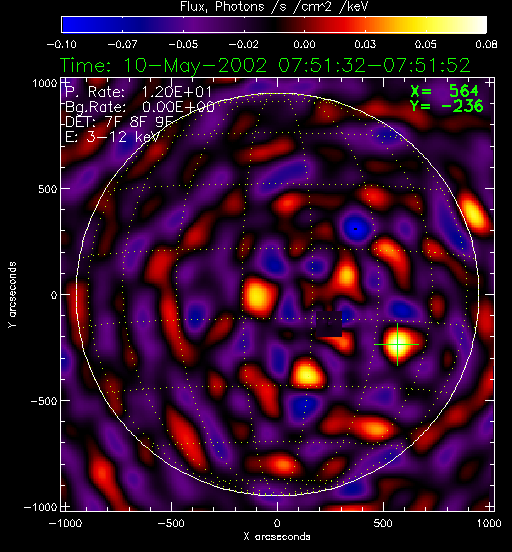512x552 pixels.
Task: Click the orange source near X=0, Y=-800
Action: pyautogui.click(x=282, y=464)
